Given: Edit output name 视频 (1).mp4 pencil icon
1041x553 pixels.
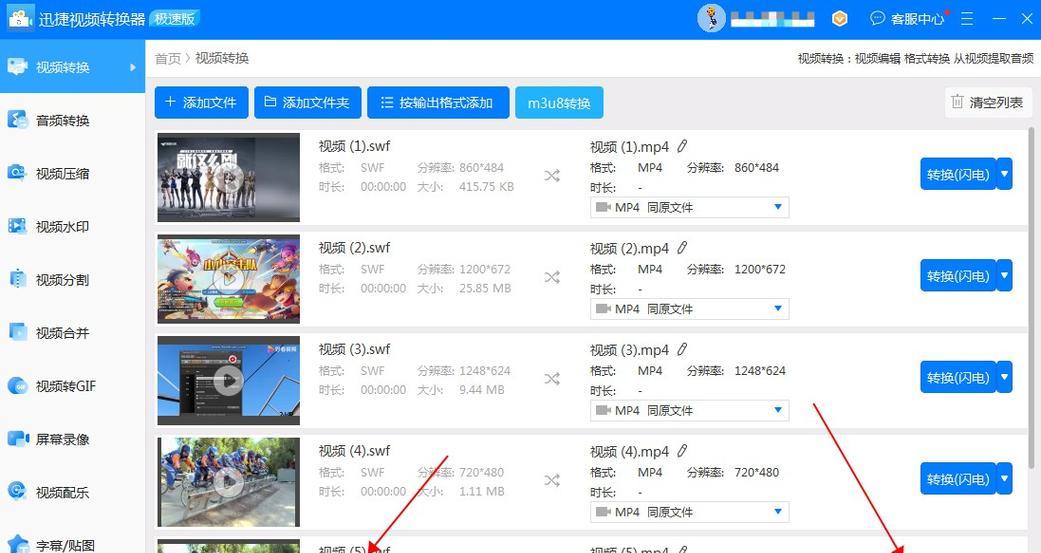Looking at the screenshot, I should click(682, 146).
